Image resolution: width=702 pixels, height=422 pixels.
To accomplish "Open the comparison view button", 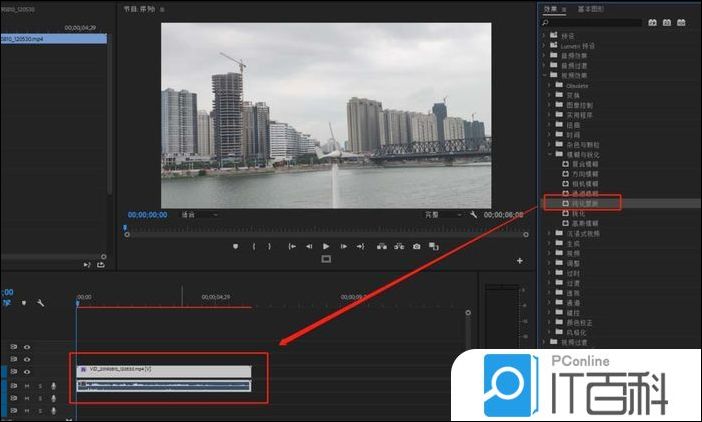I will click(434, 247).
